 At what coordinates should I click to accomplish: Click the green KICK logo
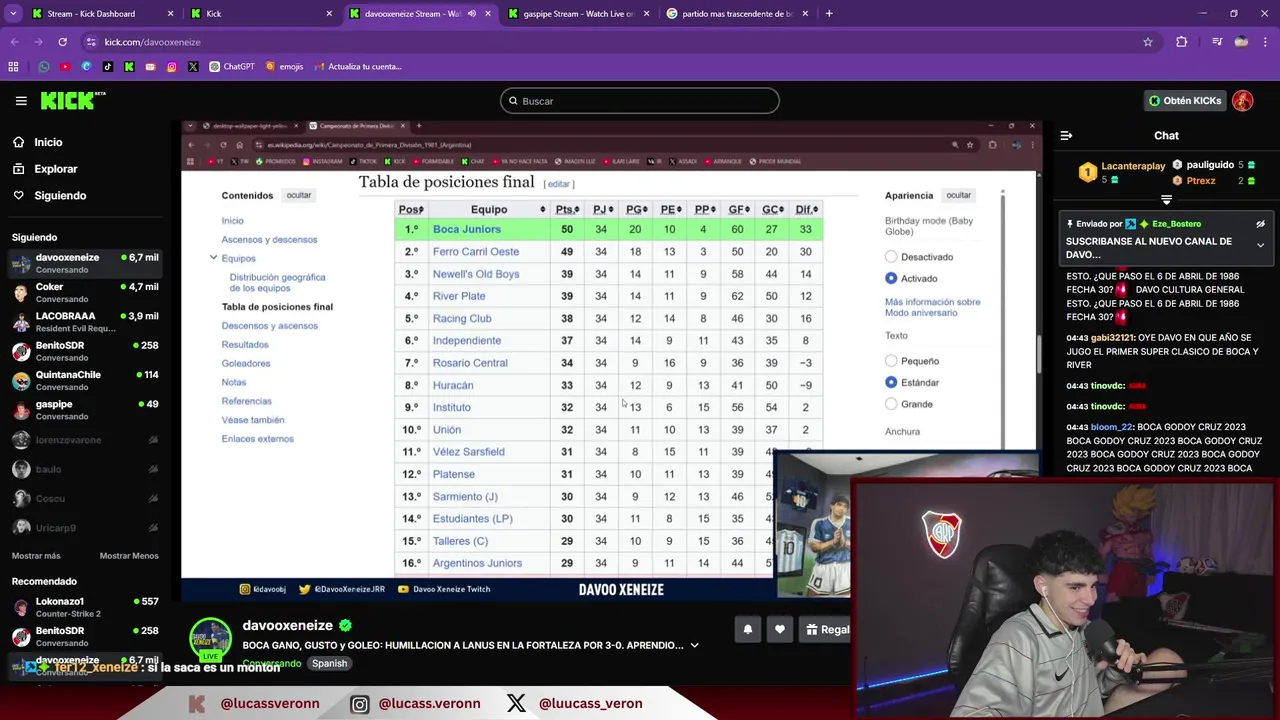pyautogui.click(x=72, y=100)
